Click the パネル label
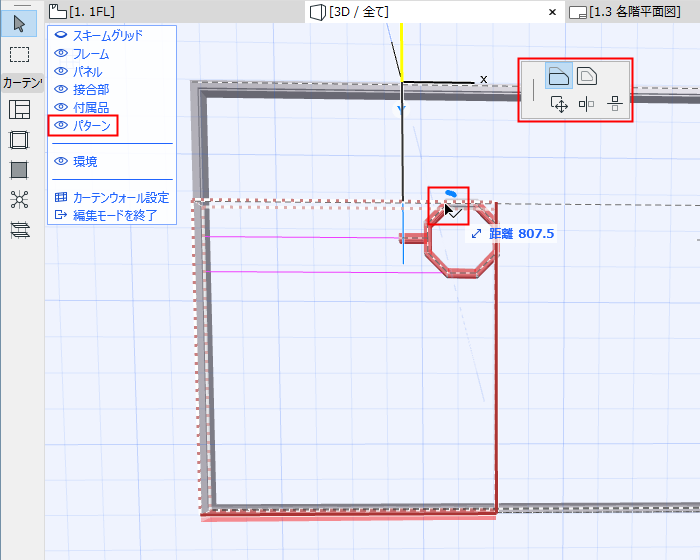The image size is (700, 560). [x=88, y=71]
